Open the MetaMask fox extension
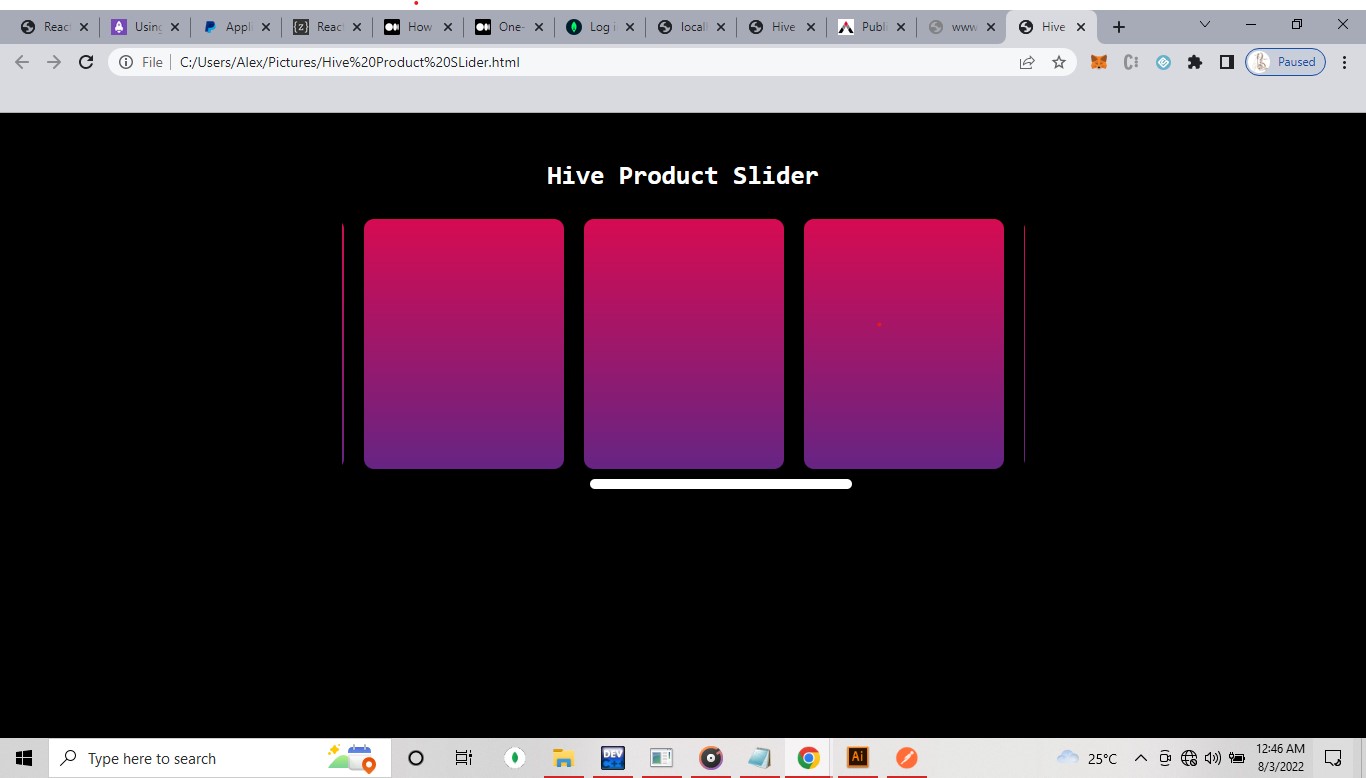Image resolution: width=1366 pixels, height=778 pixels. (1099, 62)
